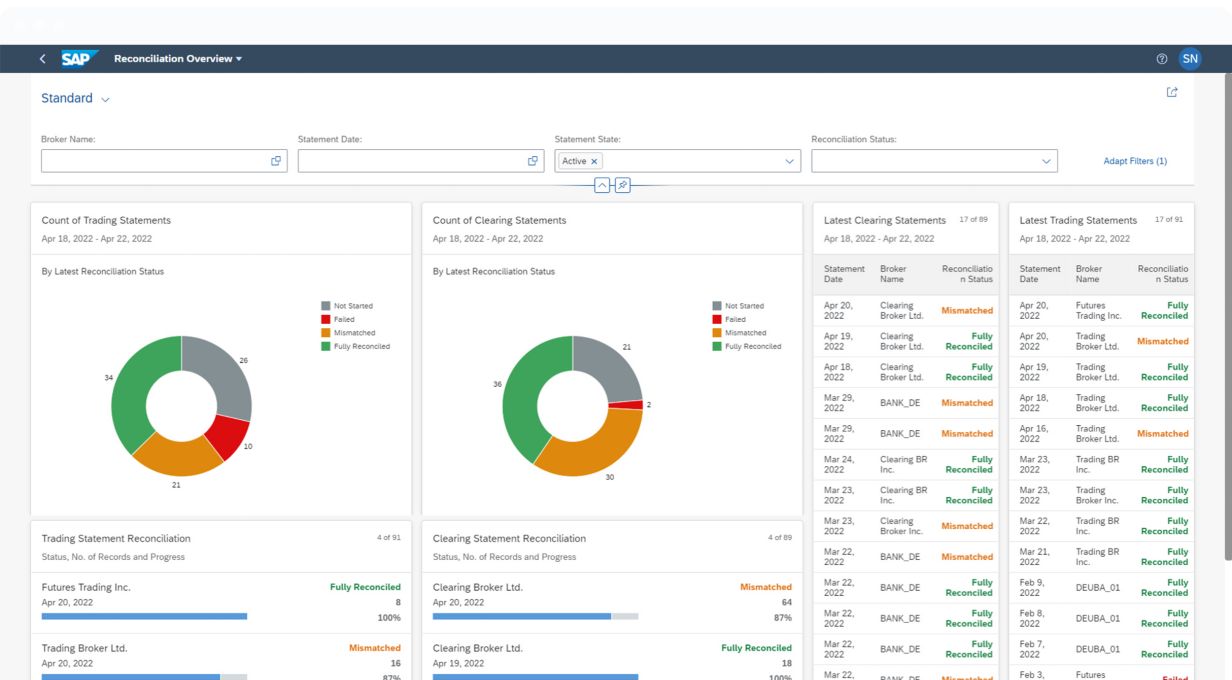The height and width of the screenshot is (680, 1232).
Task: Open the help question mark icon
Action: pyautogui.click(x=1161, y=59)
